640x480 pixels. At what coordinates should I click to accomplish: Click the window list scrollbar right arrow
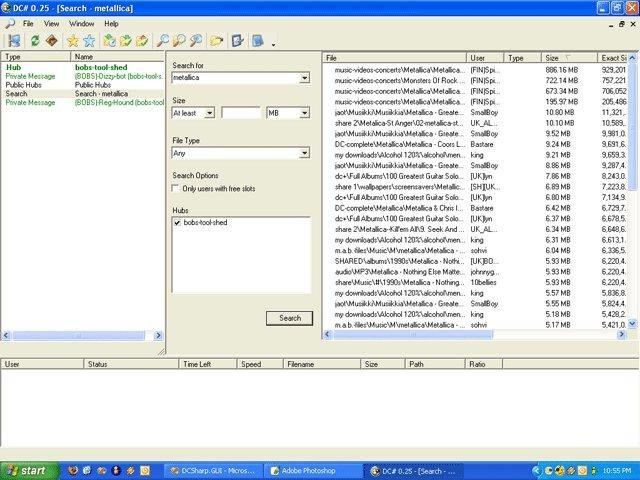coord(158,336)
